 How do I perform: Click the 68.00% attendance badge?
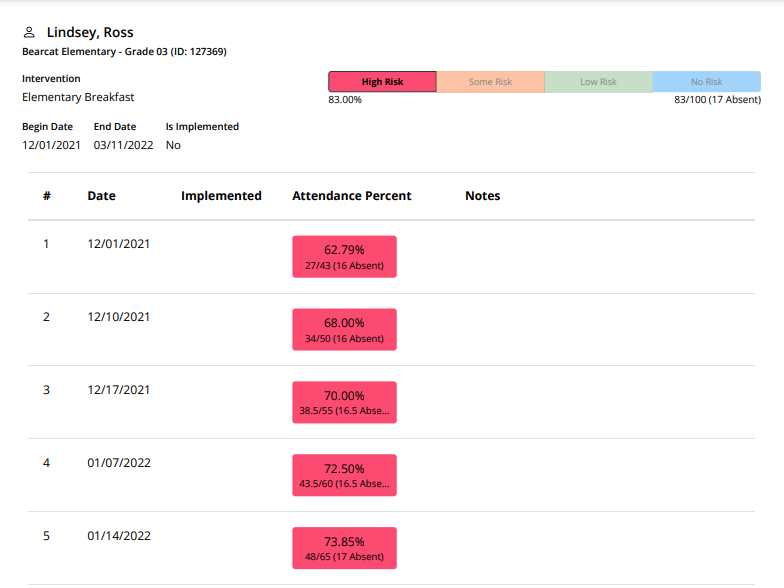coord(344,330)
